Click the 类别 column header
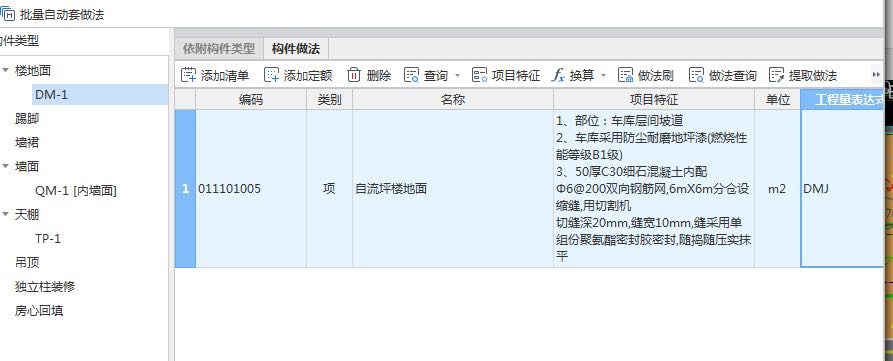Image resolution: width=893 pixels, height=361 pixels. (329, 100)
